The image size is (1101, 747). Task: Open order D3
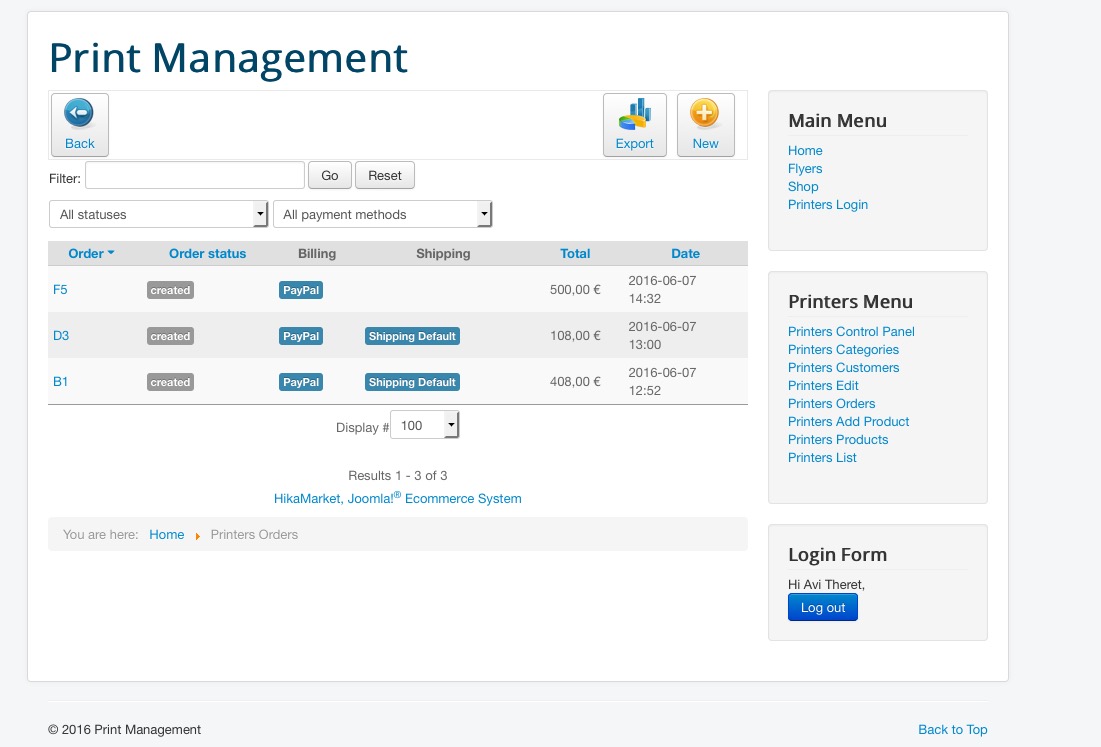pos(61,335)
